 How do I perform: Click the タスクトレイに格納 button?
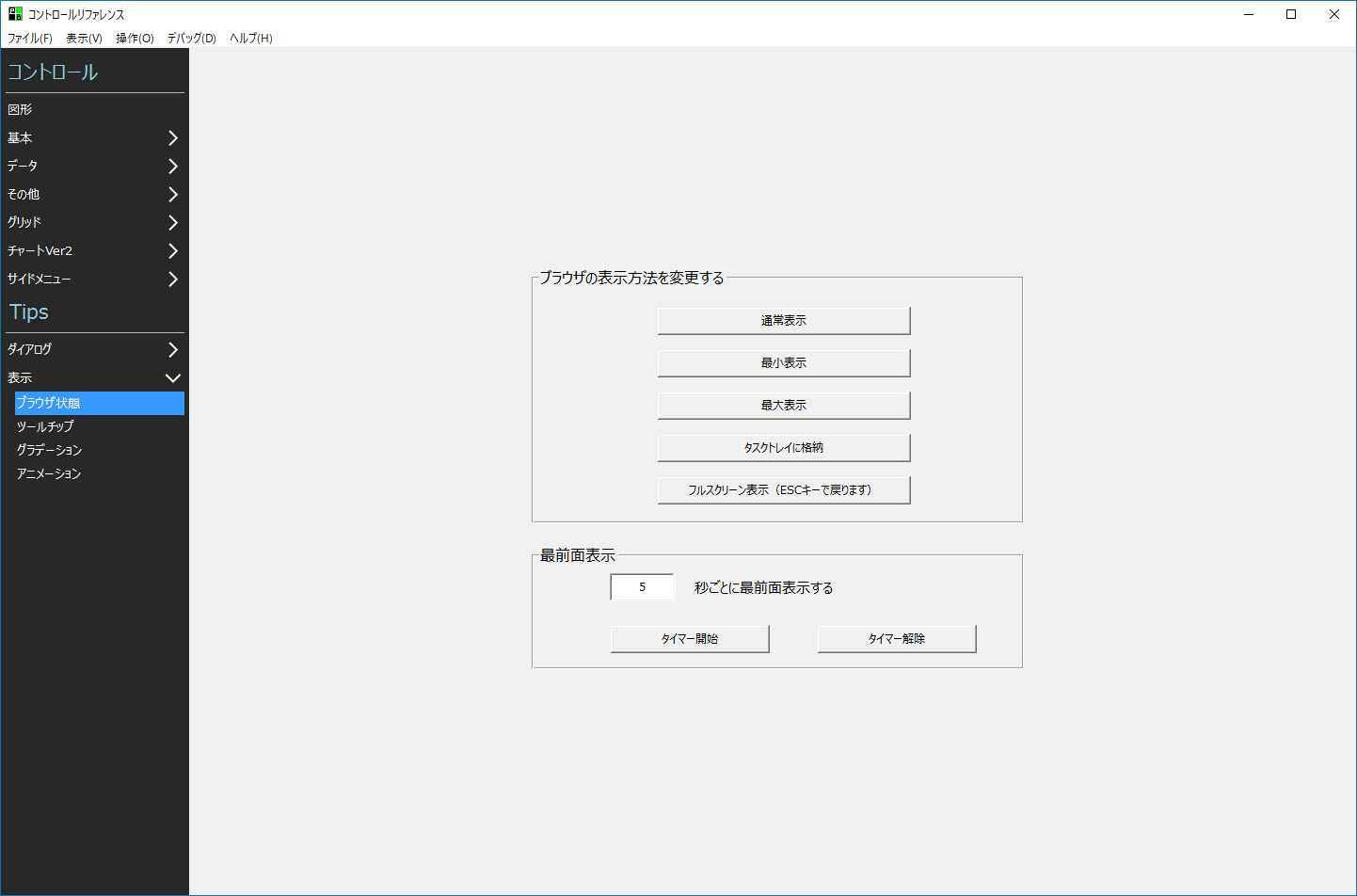[x=784, y=448]
